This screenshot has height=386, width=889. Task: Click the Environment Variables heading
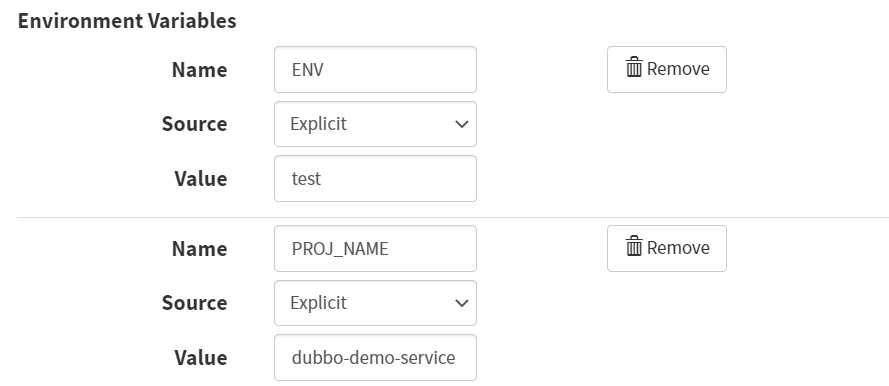pyautogui.click(x=127, y=21)
